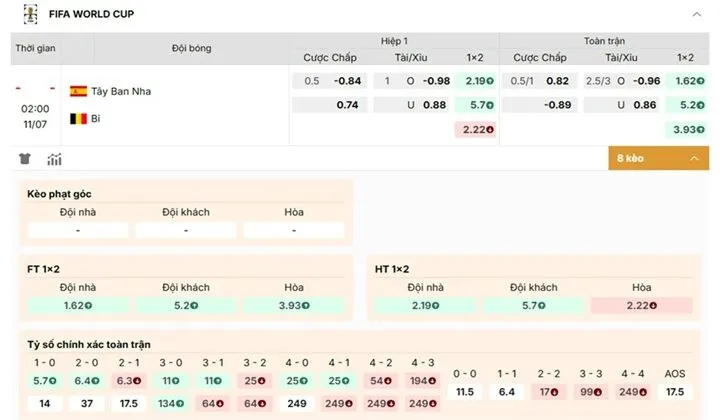Select the Tây Ban Nha team name
The width and height of the screenshot is (720, 420).
tap(121, 91)
